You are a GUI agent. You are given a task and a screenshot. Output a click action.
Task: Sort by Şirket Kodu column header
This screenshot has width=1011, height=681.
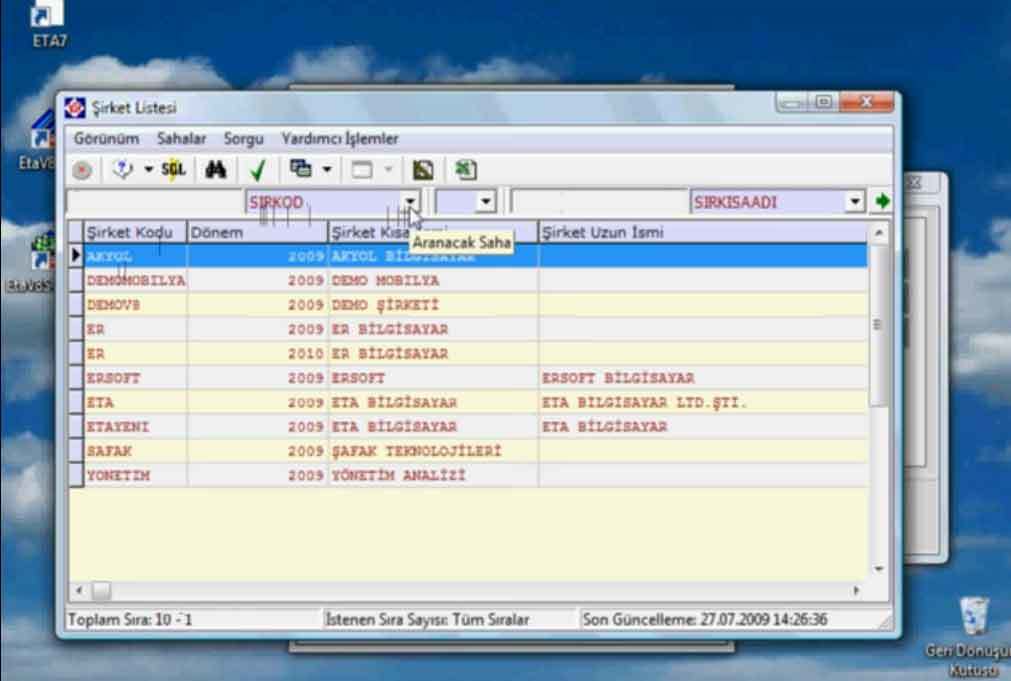click(135, 232)
